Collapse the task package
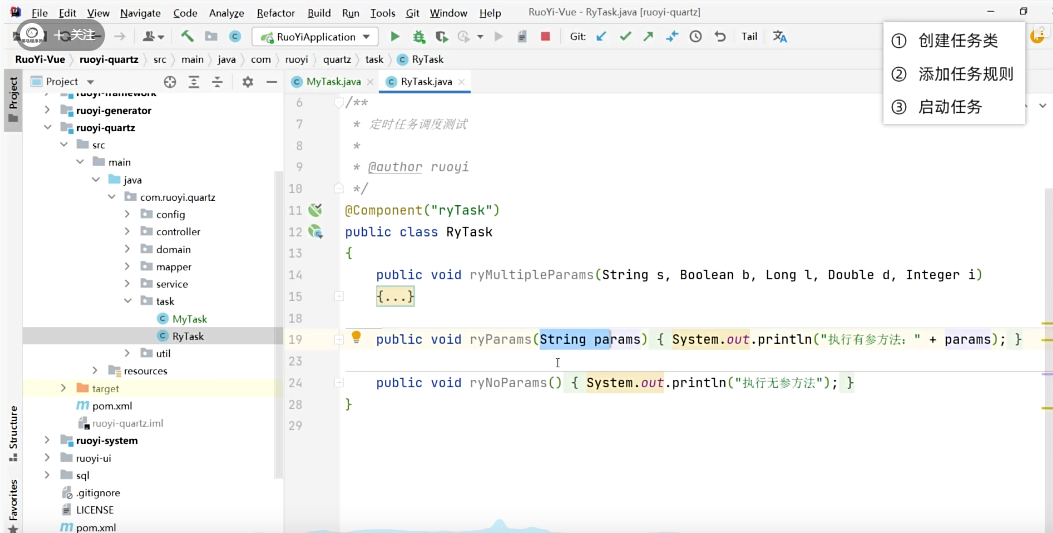The image size is (1053, 533). point(128,301)
